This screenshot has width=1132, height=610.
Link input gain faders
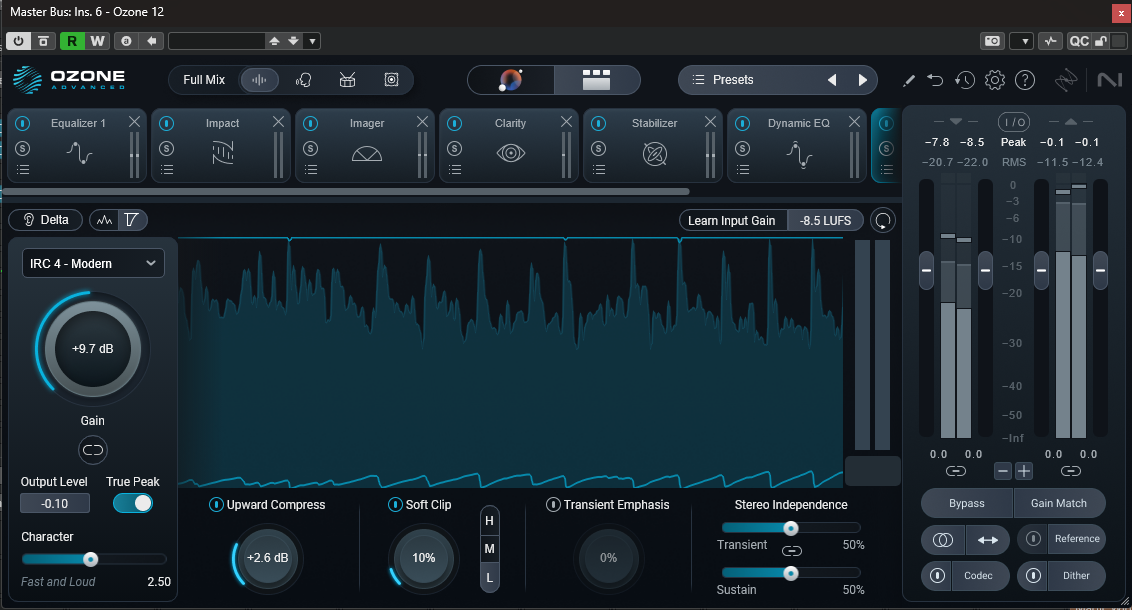[x=956, y=471]
